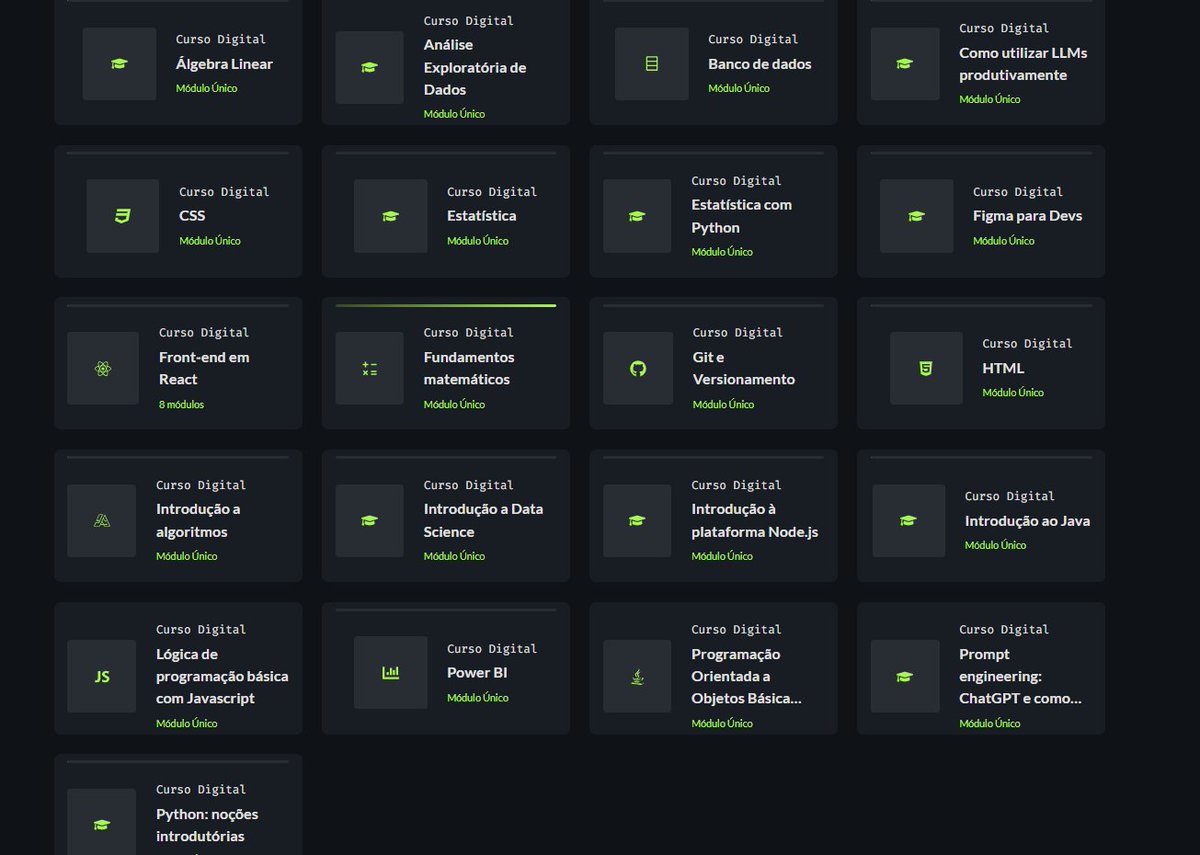Click 'Módulo Único' under Álgebra Linear

207,89
